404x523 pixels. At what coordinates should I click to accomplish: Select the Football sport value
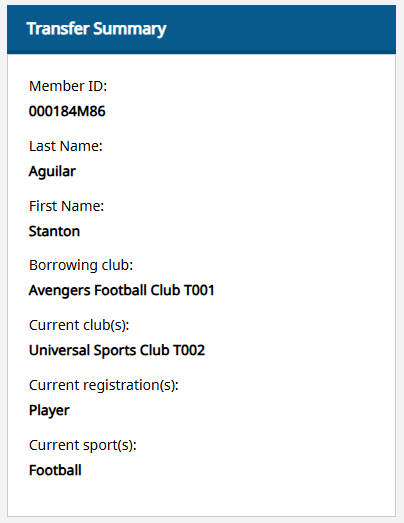55,470
